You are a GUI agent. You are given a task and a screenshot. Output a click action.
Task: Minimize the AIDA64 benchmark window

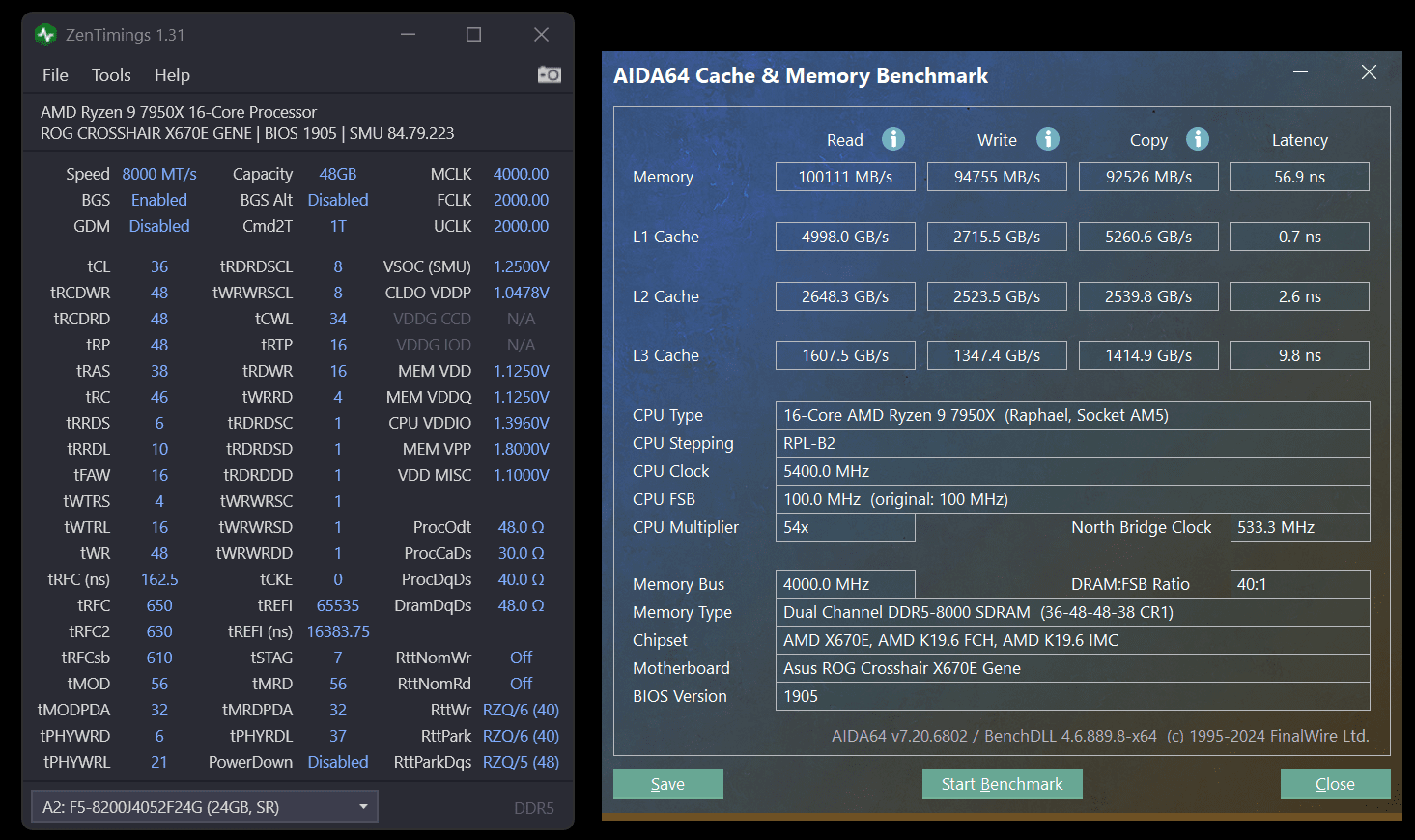[x=1300, y=72]
